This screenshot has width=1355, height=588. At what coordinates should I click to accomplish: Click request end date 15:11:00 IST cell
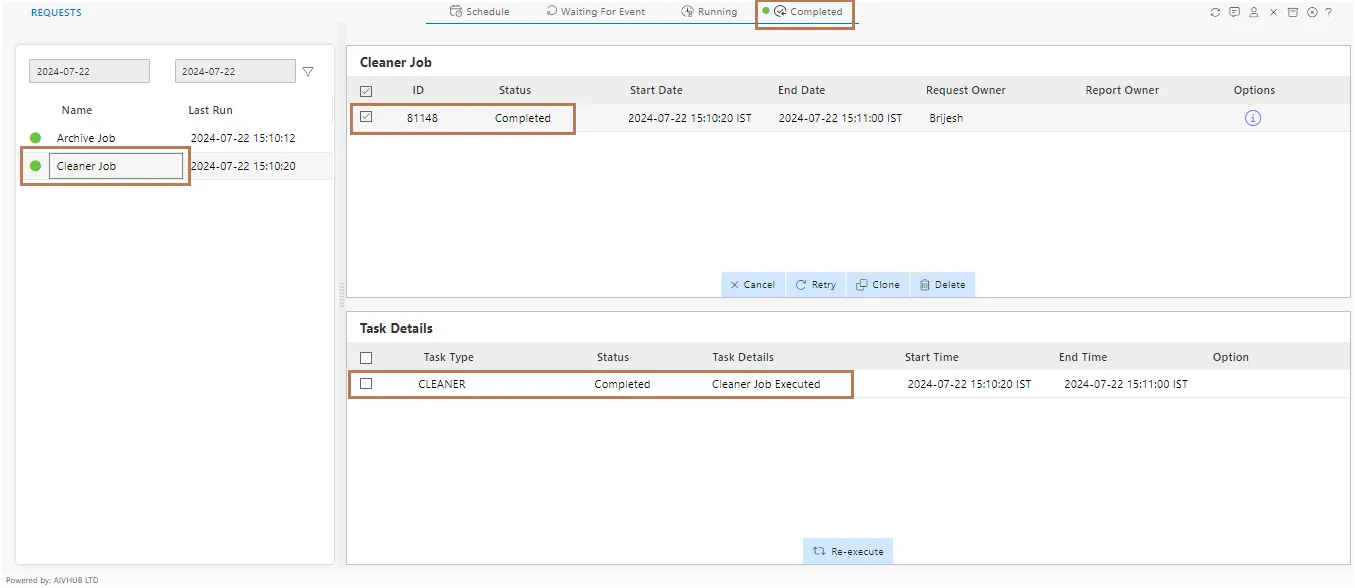pyautogui.click(x=840, y=118)
